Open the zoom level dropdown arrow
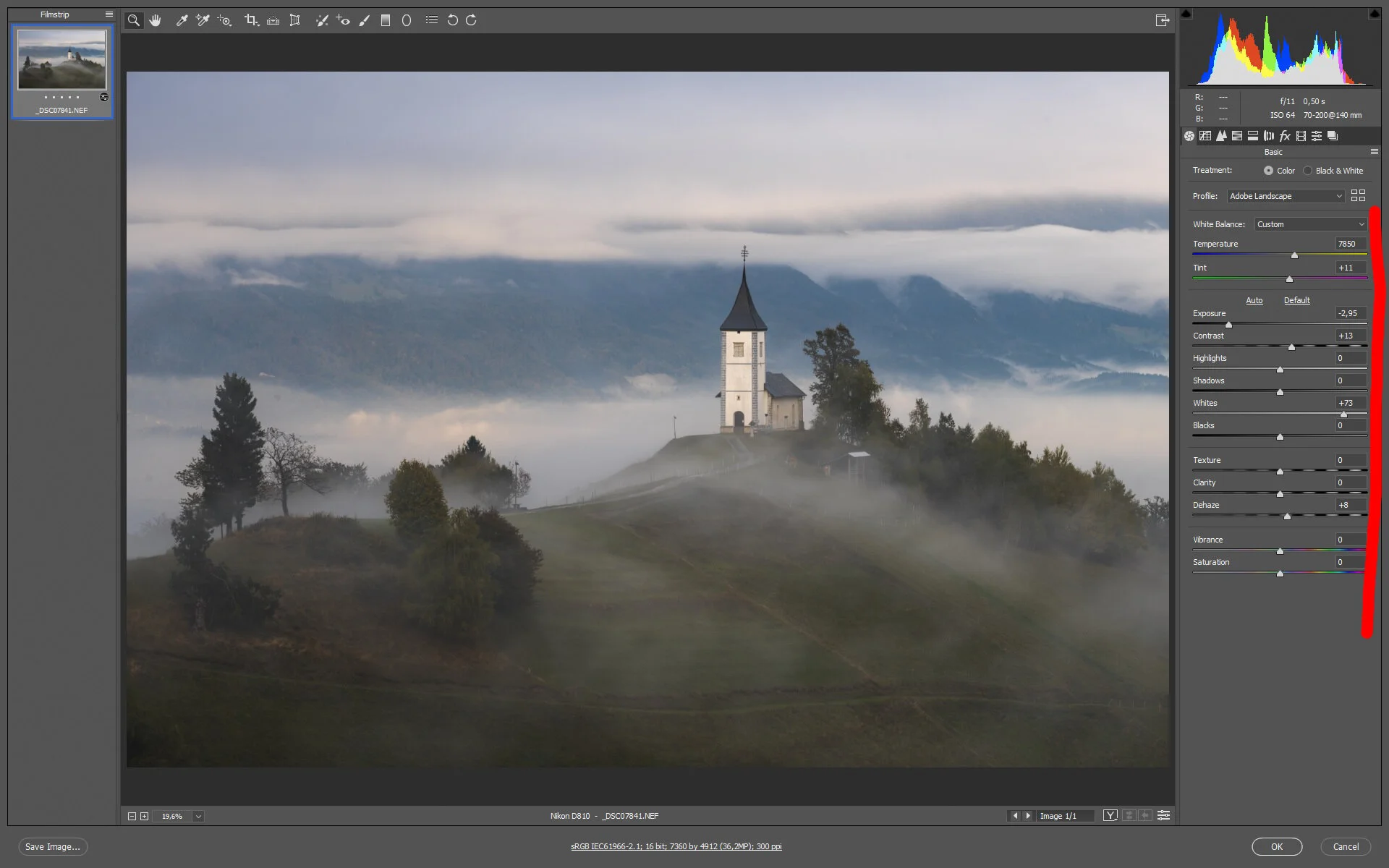Screen dimensions: 1389x868 tap(198, 816)
